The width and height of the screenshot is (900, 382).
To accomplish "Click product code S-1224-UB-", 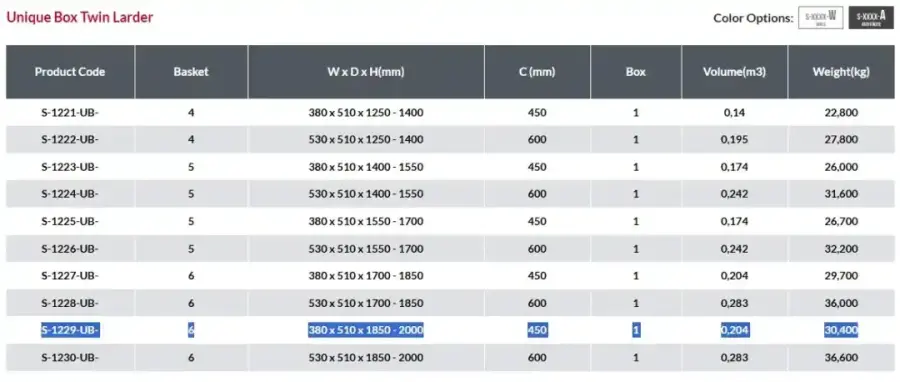I will pos(70,194).
